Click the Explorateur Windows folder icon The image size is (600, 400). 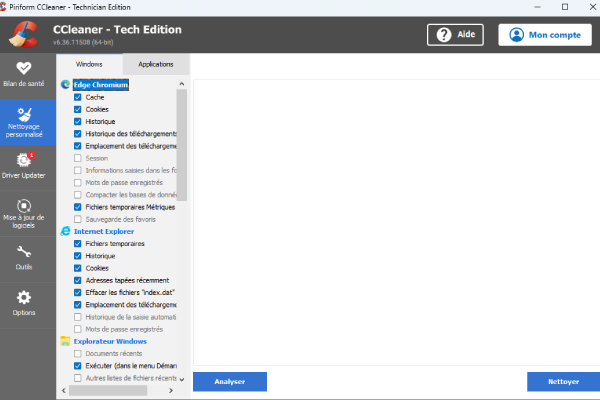click(65, 341)
